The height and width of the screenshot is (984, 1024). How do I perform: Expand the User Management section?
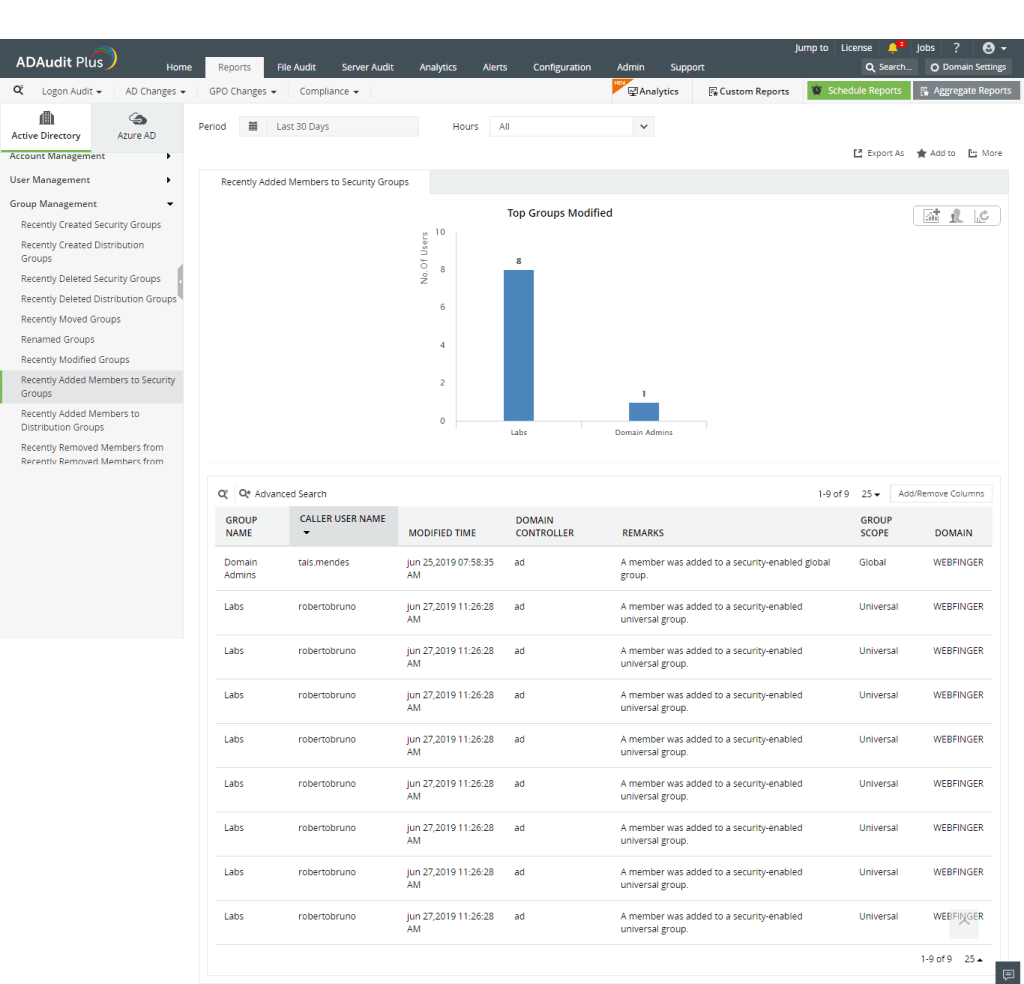pos(90,180)
